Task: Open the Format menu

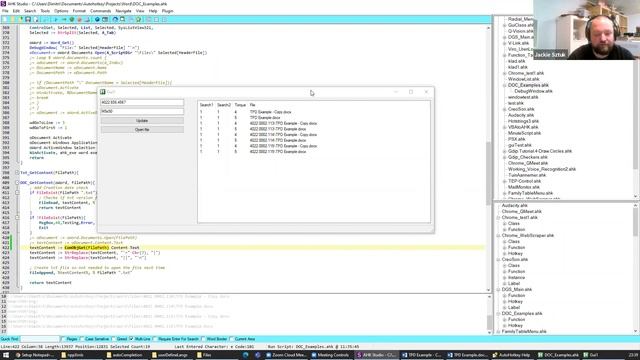Action: click(x=79, y=11)
